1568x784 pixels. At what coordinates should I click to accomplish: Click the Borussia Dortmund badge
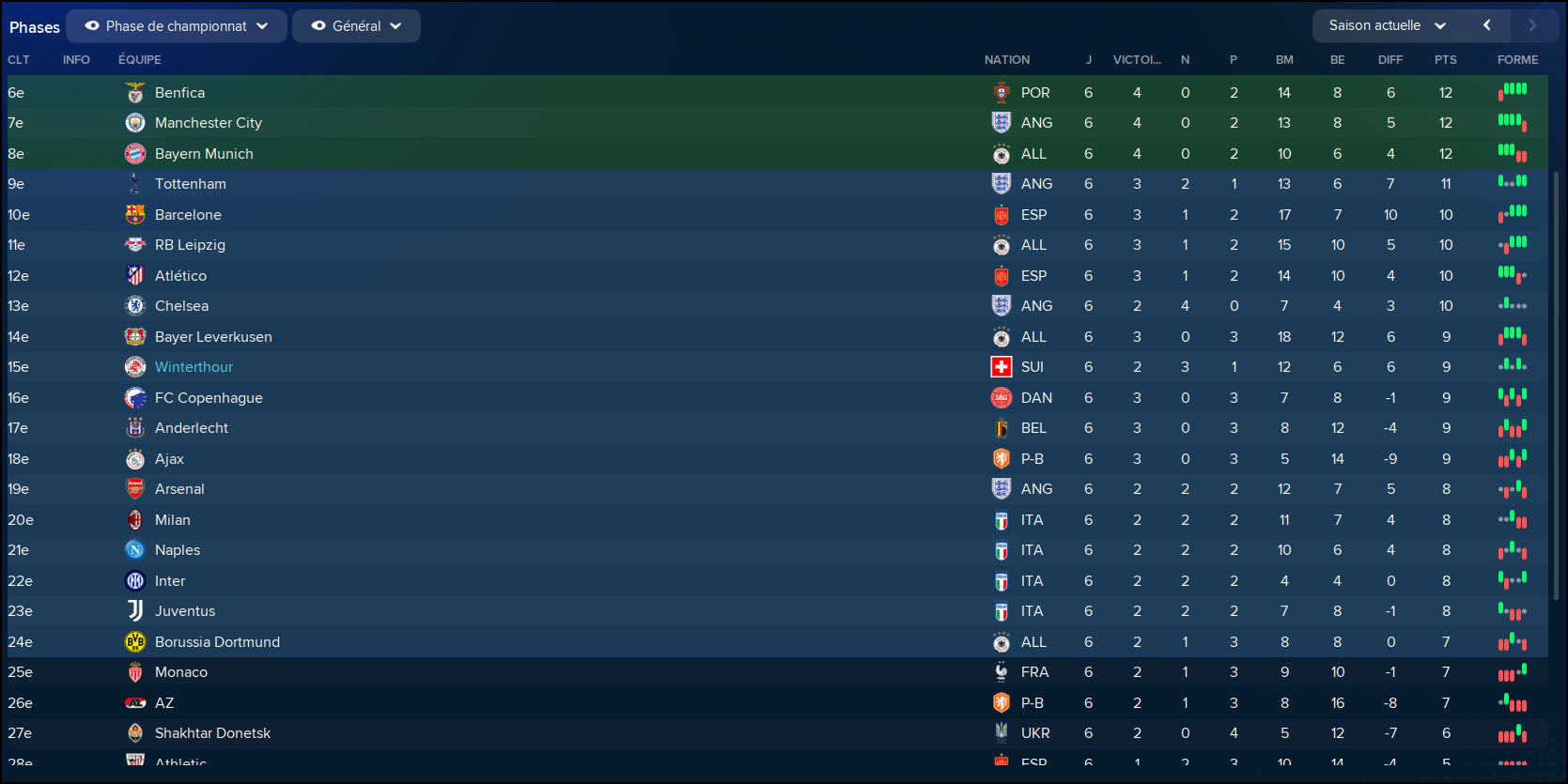(135, 642)
